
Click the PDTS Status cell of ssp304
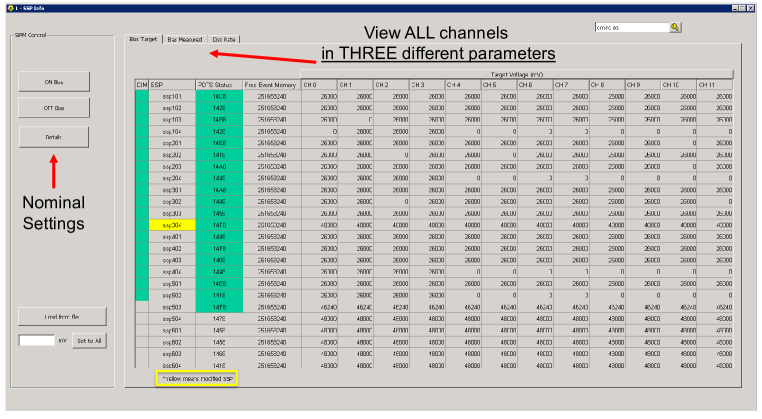pyautogui.click(x=219, y=225)
